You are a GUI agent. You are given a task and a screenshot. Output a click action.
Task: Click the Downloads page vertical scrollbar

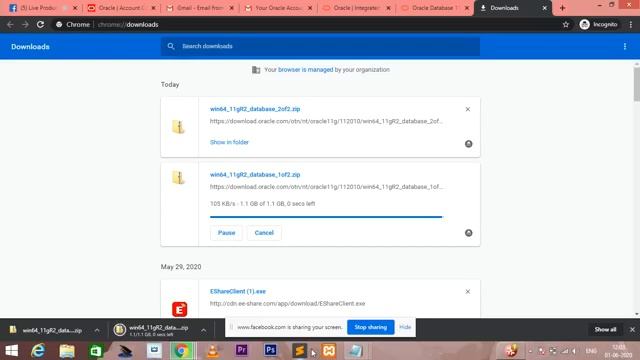(636, 84)
